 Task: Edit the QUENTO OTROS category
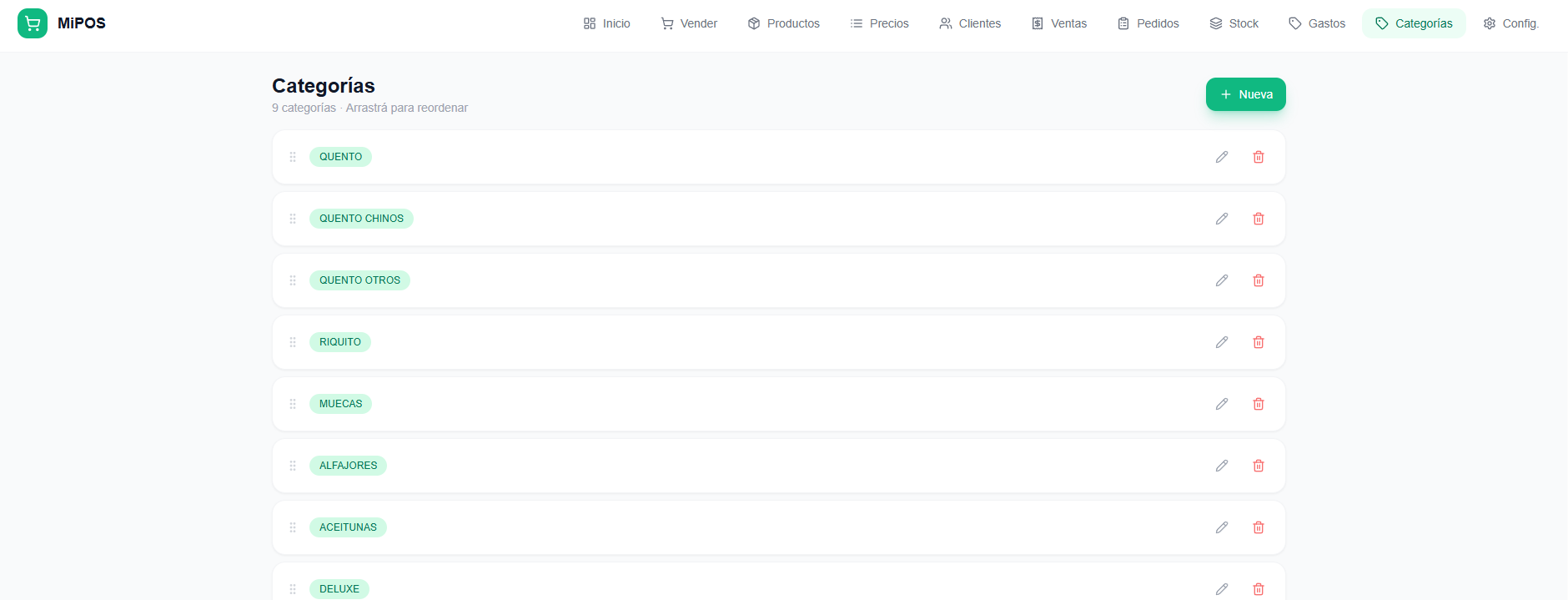(x=1221, y=280)
